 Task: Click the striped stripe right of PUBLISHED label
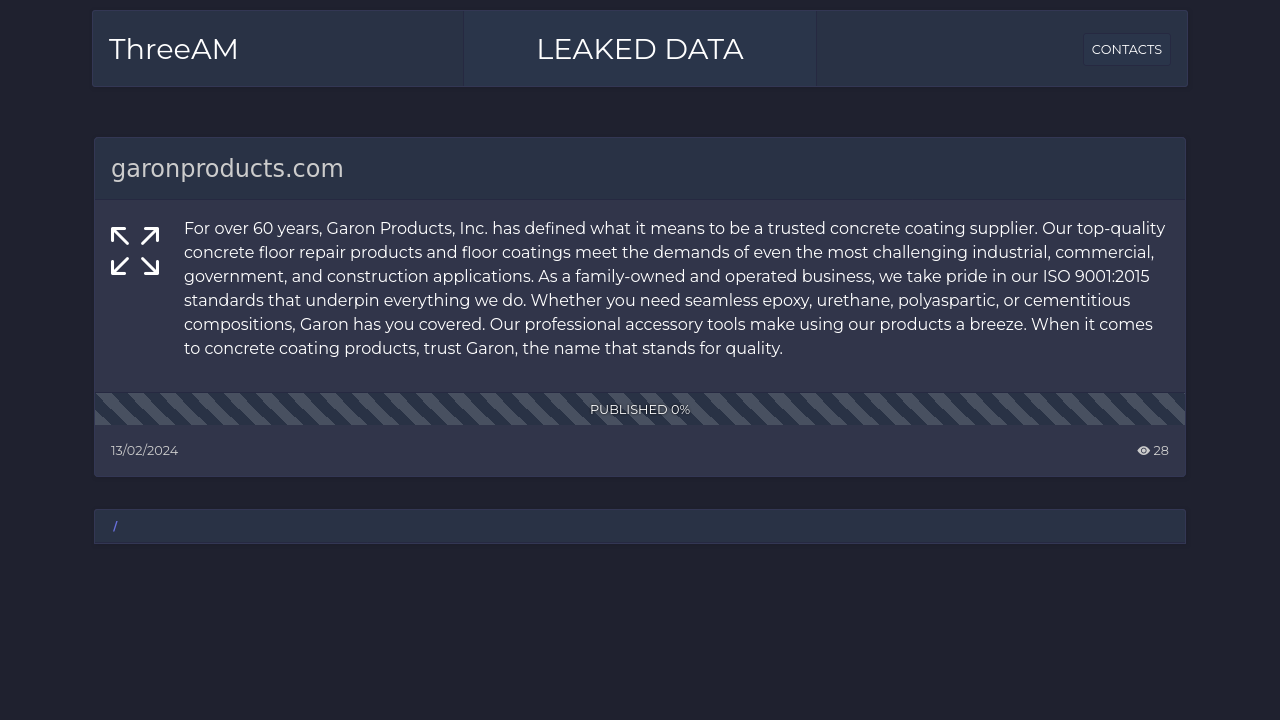[940, 409]
